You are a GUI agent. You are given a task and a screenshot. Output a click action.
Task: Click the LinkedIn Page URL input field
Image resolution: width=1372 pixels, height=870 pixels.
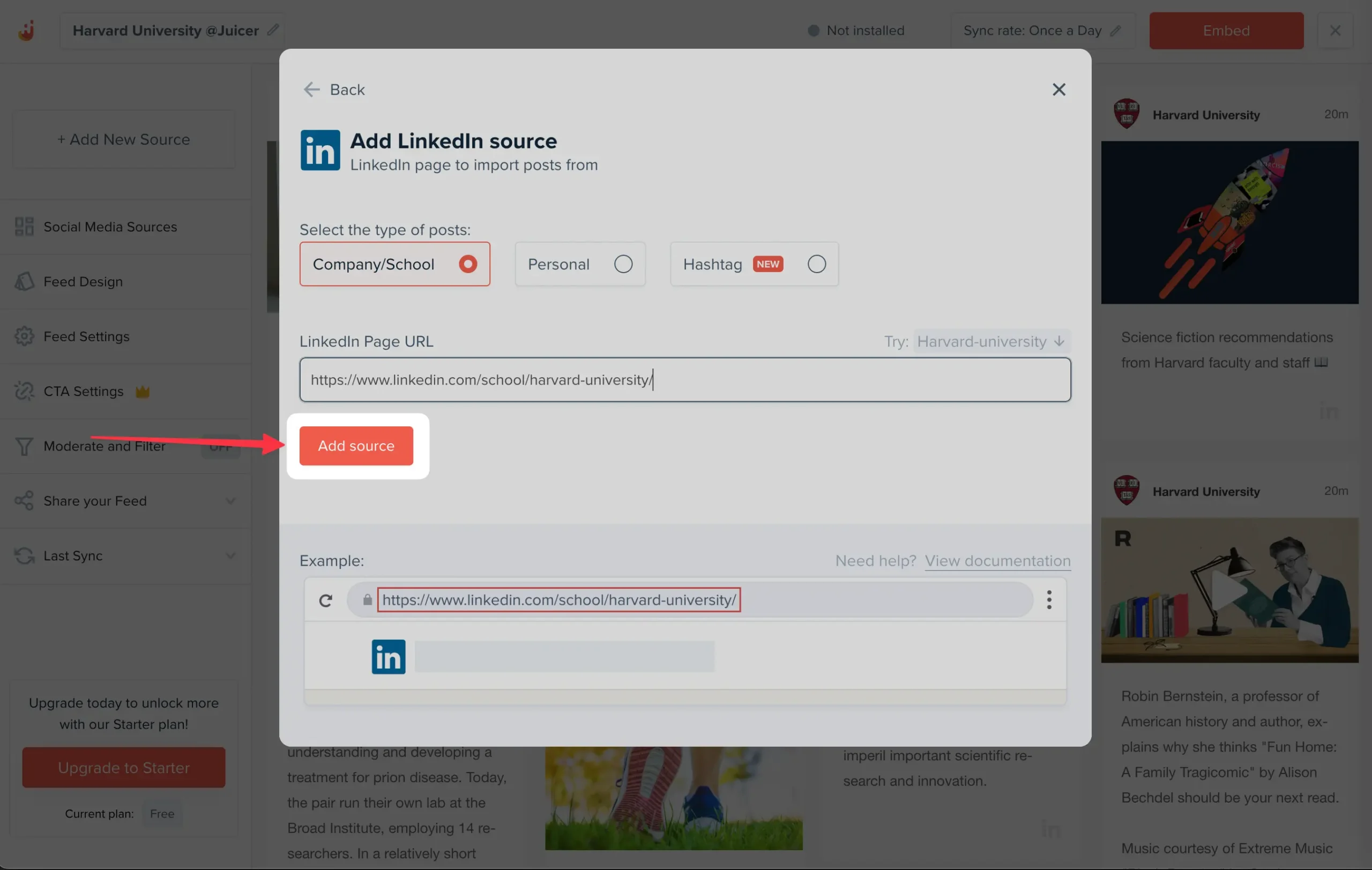pyautogui.click(x=685, y=380)
